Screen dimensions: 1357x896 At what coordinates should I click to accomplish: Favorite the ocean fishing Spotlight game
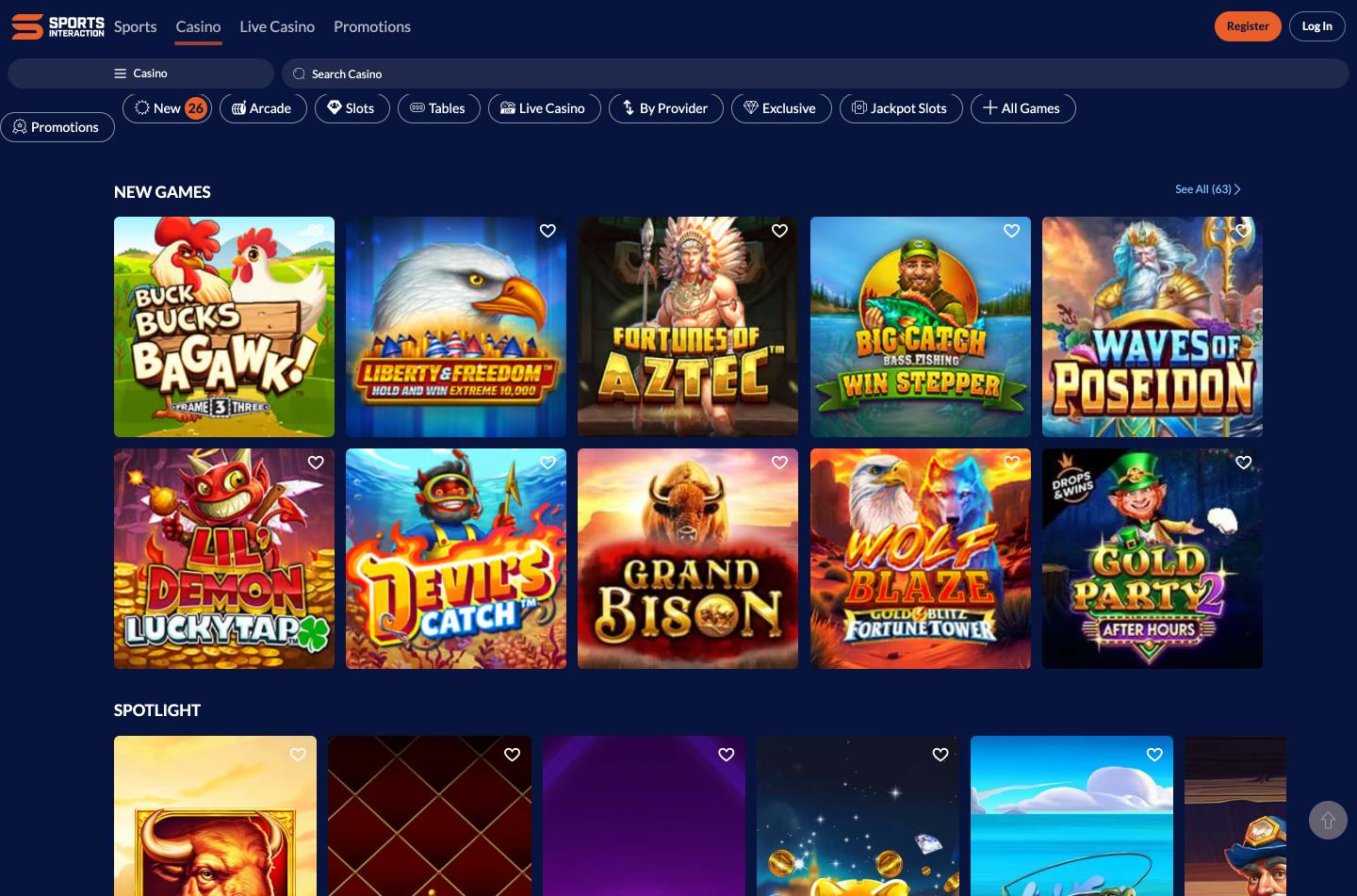coord(1154,755)
